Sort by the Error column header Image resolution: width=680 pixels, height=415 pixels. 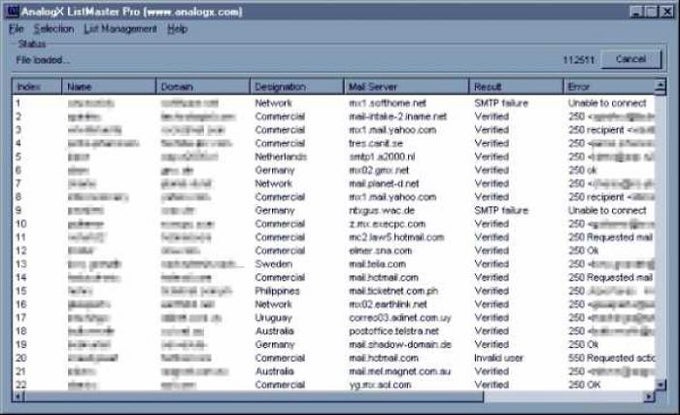click(609, 87)
